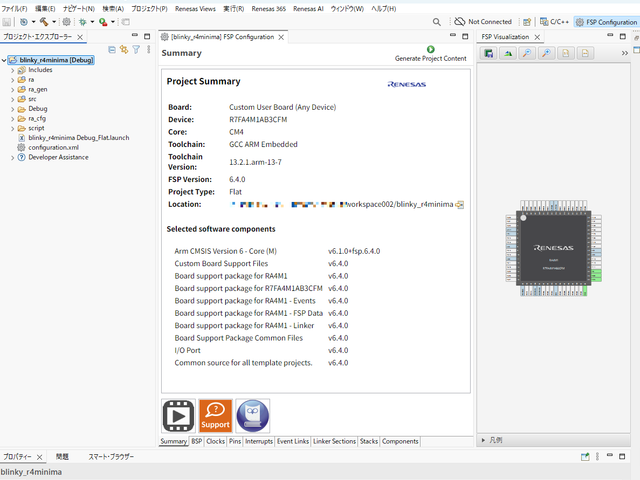Viewport: 640px width, 480px height.
Task: Zoom out in FSP Visualization
Action: pyautogui.click(x=527, y=53)
